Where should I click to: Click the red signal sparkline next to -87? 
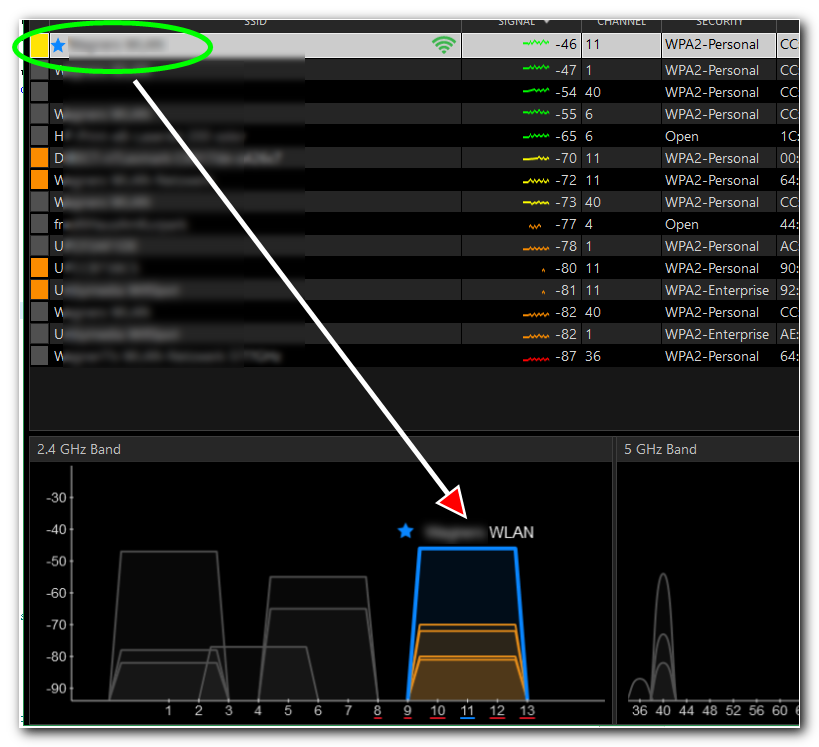pos(535,359)
